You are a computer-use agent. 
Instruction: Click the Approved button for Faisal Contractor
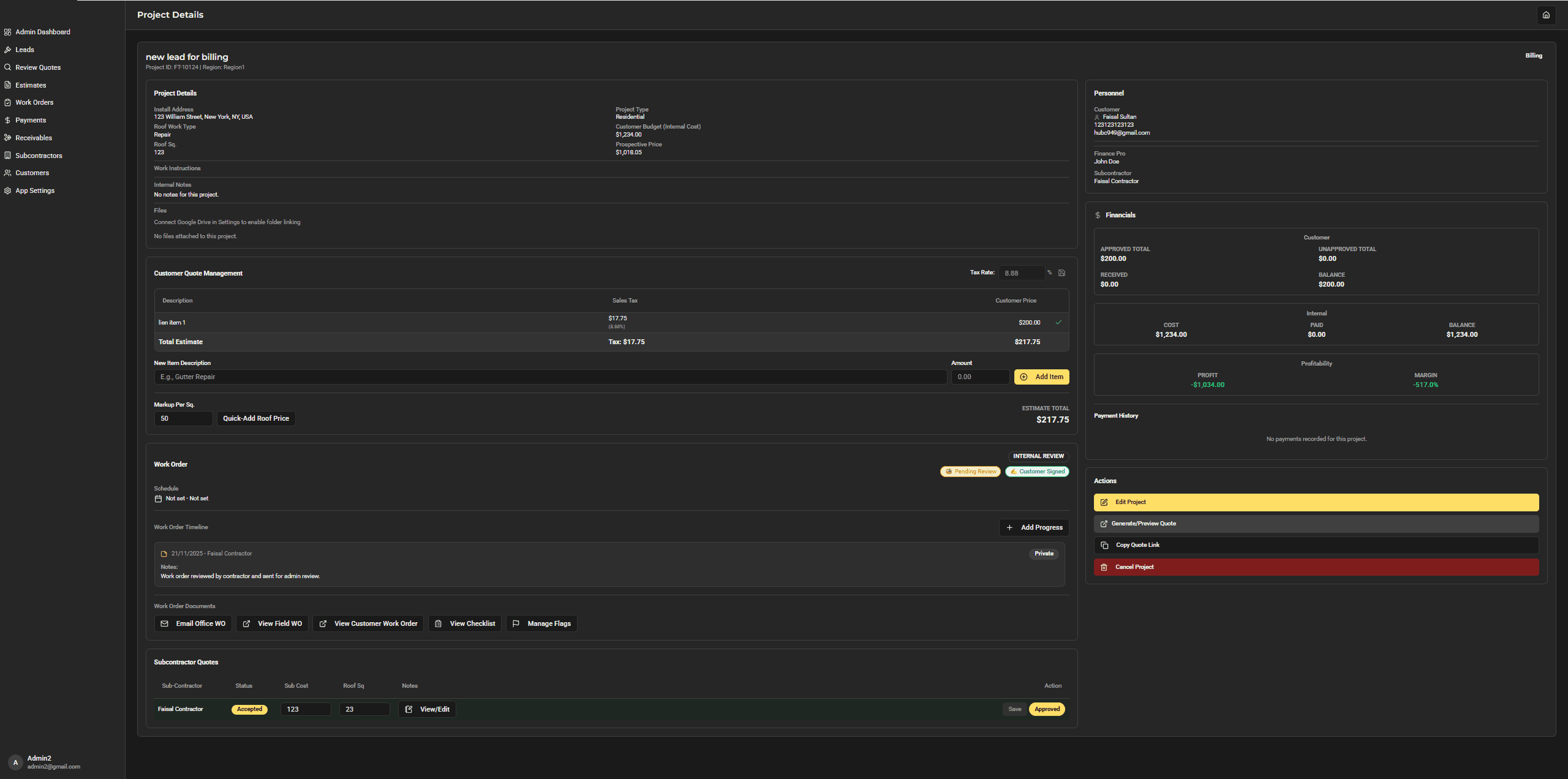pos(1047,709)
